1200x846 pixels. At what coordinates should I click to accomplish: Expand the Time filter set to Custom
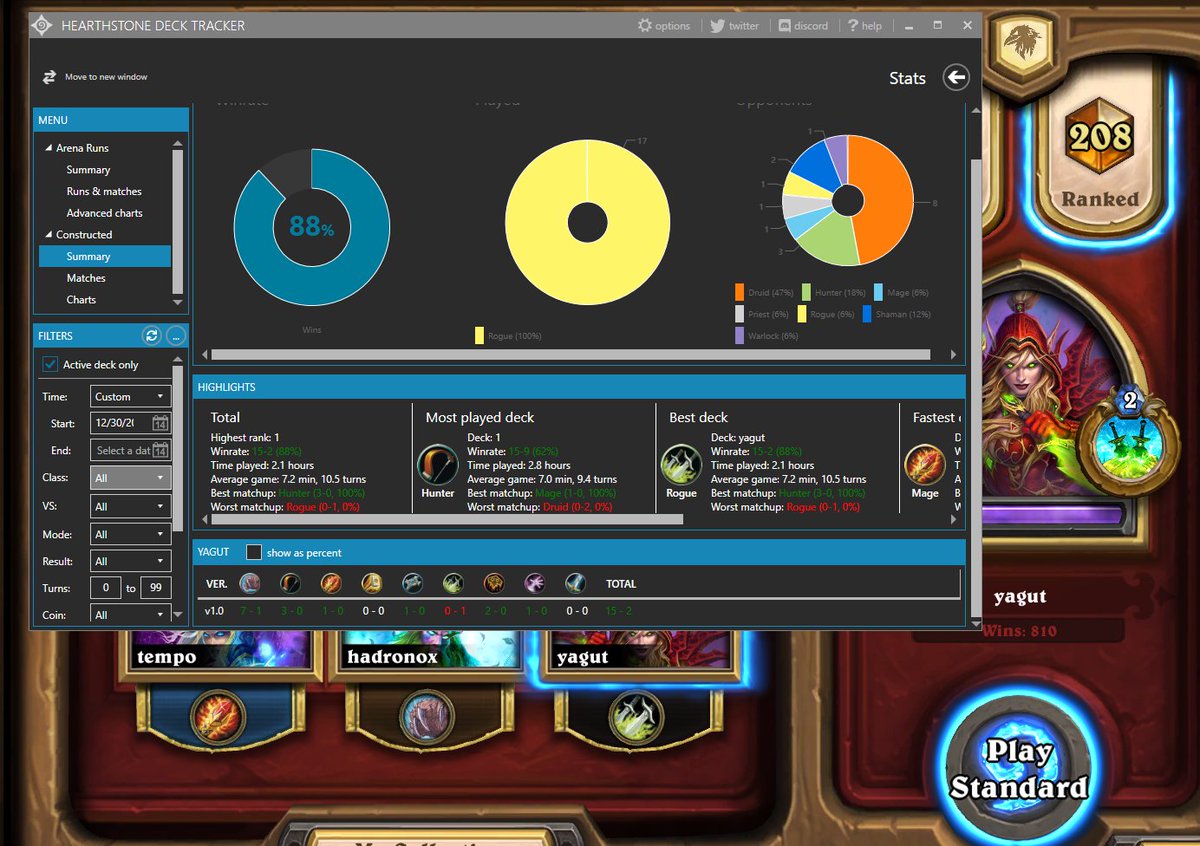point(130,396)
